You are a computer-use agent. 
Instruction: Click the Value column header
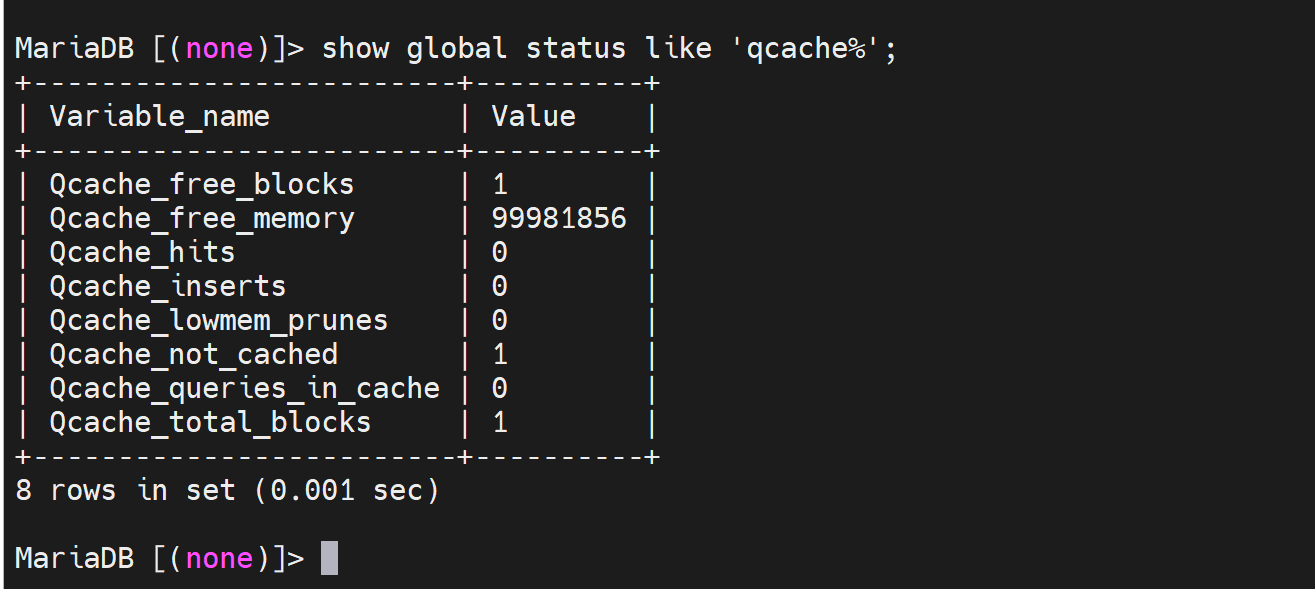(x=533, y=116)
